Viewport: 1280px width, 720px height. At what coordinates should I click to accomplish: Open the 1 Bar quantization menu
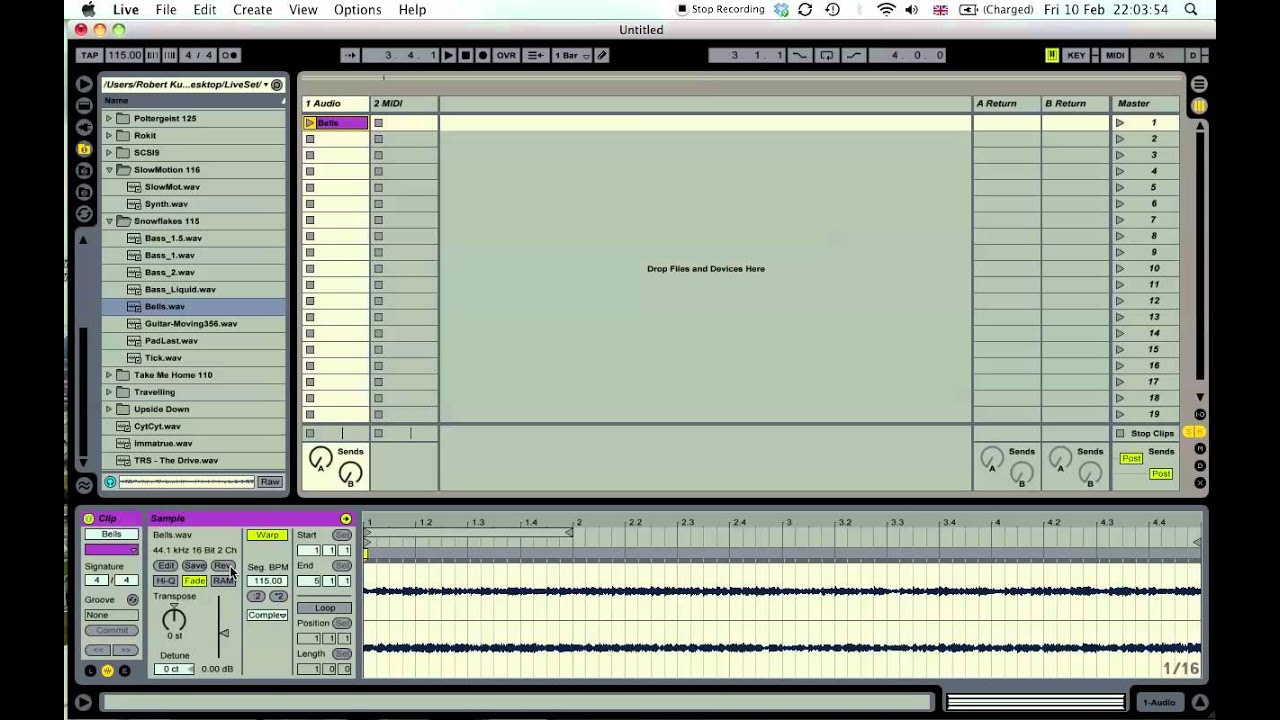[572, 55]
